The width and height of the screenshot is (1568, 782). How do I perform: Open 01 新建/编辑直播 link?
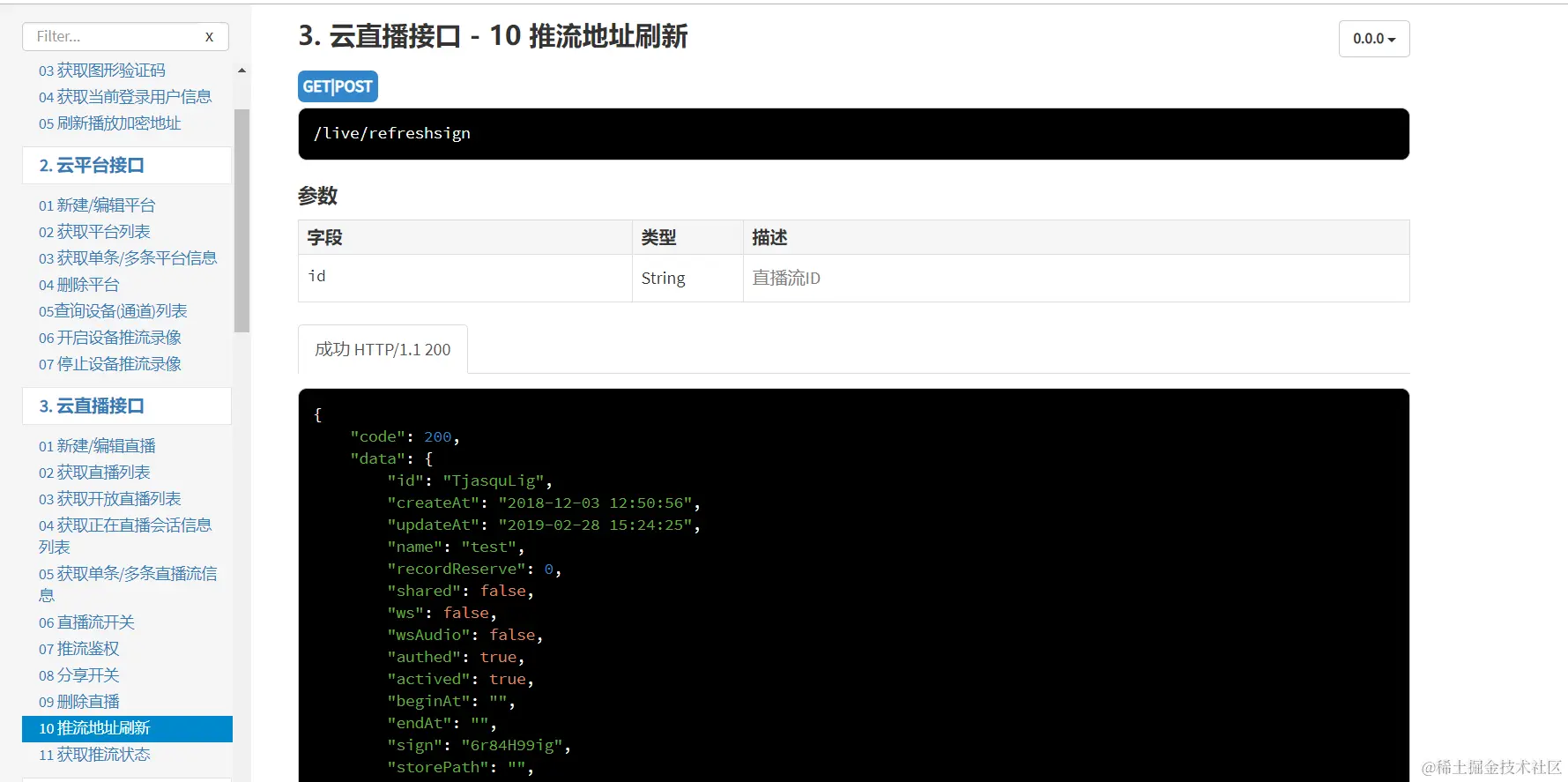[97, 446]
